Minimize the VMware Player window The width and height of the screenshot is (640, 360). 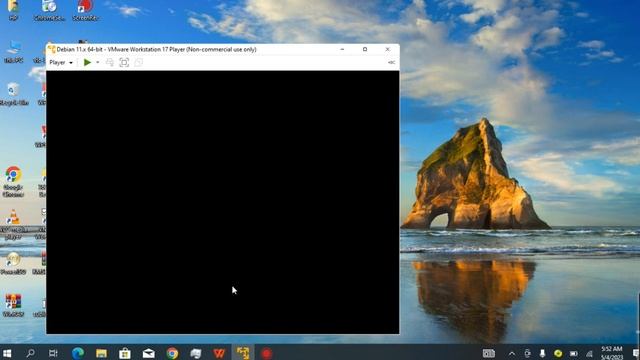click(x=342, y=49)
